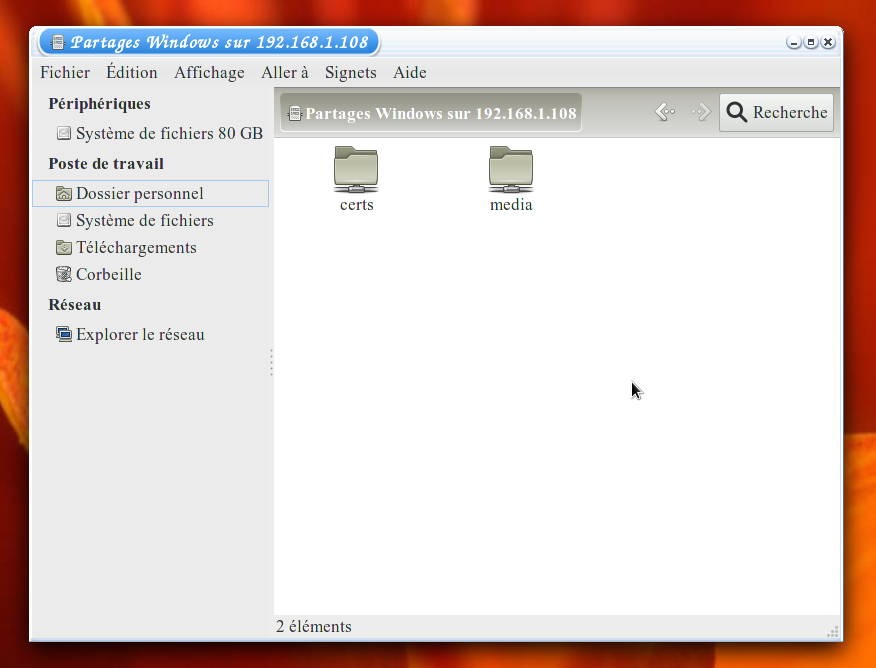876x668 pixels.
Task: Click the back navigation arrow
Action: point(665,112)
